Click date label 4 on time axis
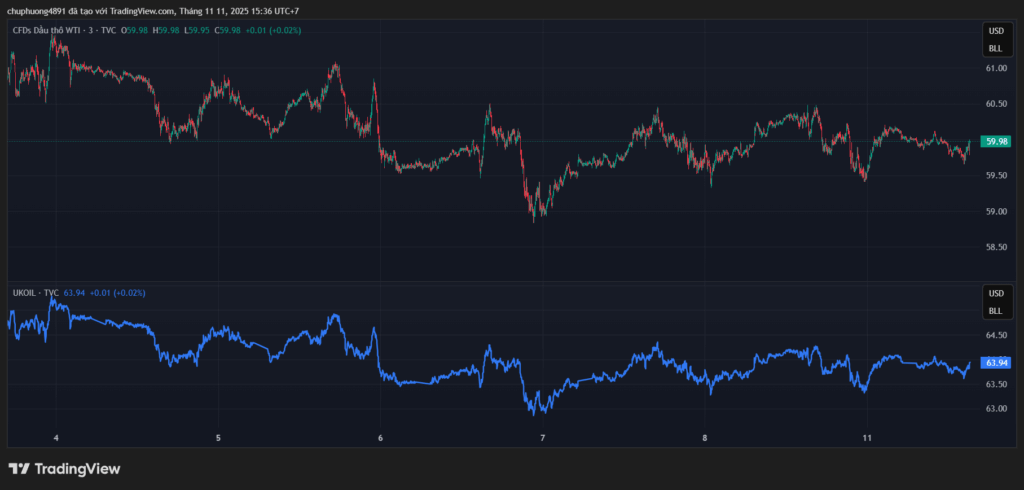1024x490 pixels. click(x=56, y=438)
